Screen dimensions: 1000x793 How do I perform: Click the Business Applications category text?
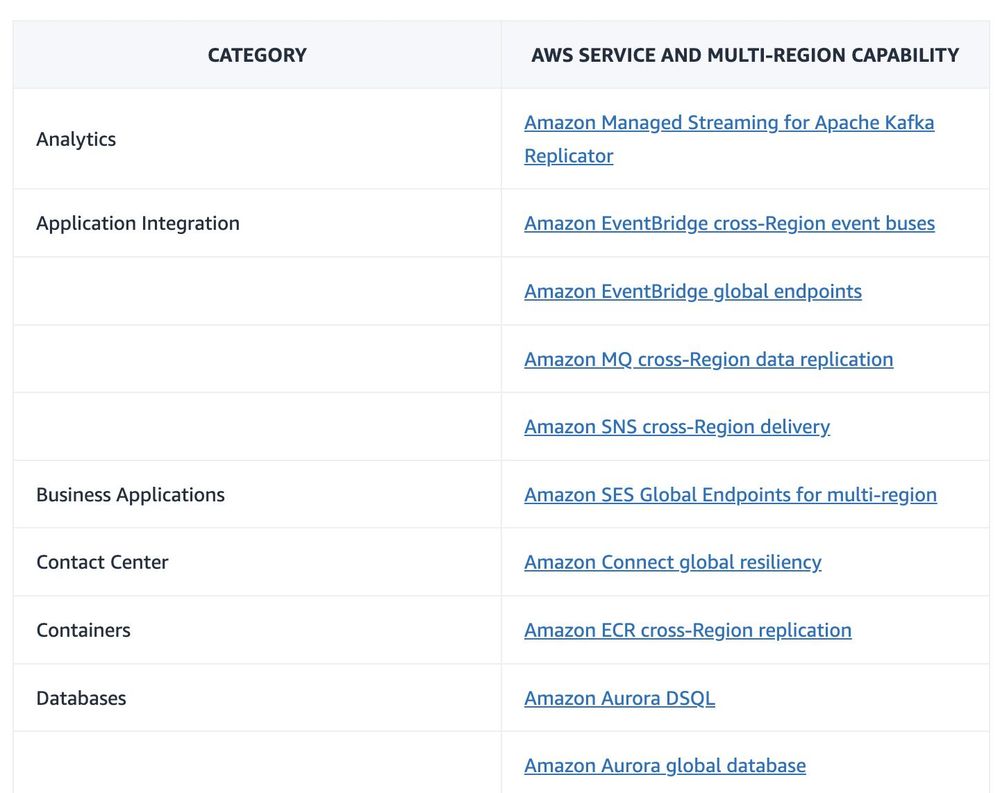click(130, 495)
